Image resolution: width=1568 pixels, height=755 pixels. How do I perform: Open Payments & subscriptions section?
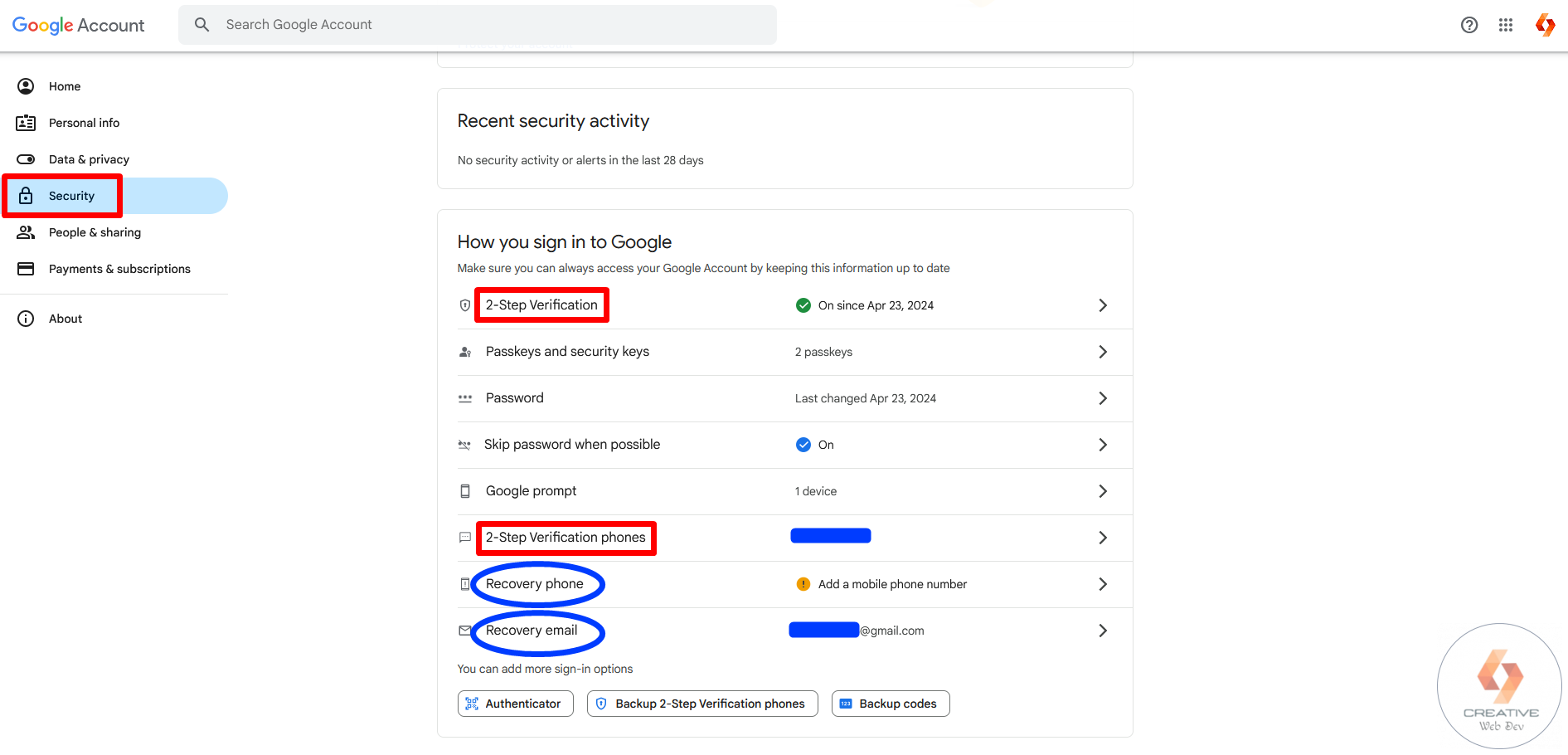[114, 269]
